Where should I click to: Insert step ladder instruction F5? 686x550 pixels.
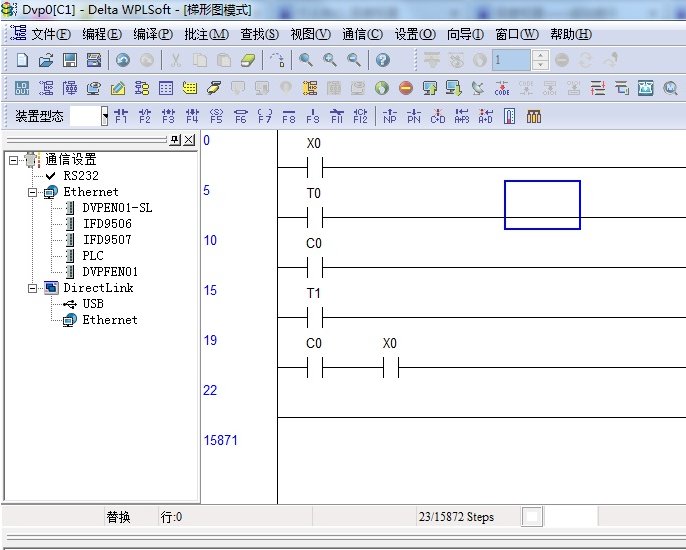(217, 116)
